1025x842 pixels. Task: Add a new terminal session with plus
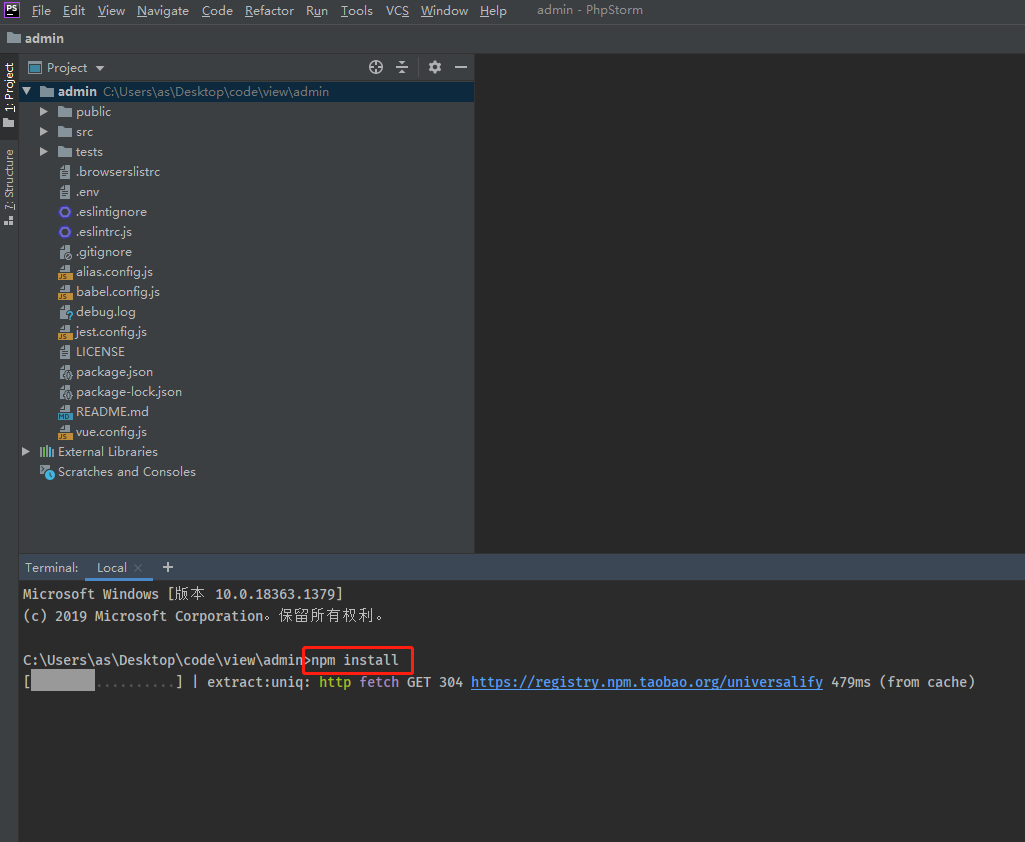[x=168, y=567]
